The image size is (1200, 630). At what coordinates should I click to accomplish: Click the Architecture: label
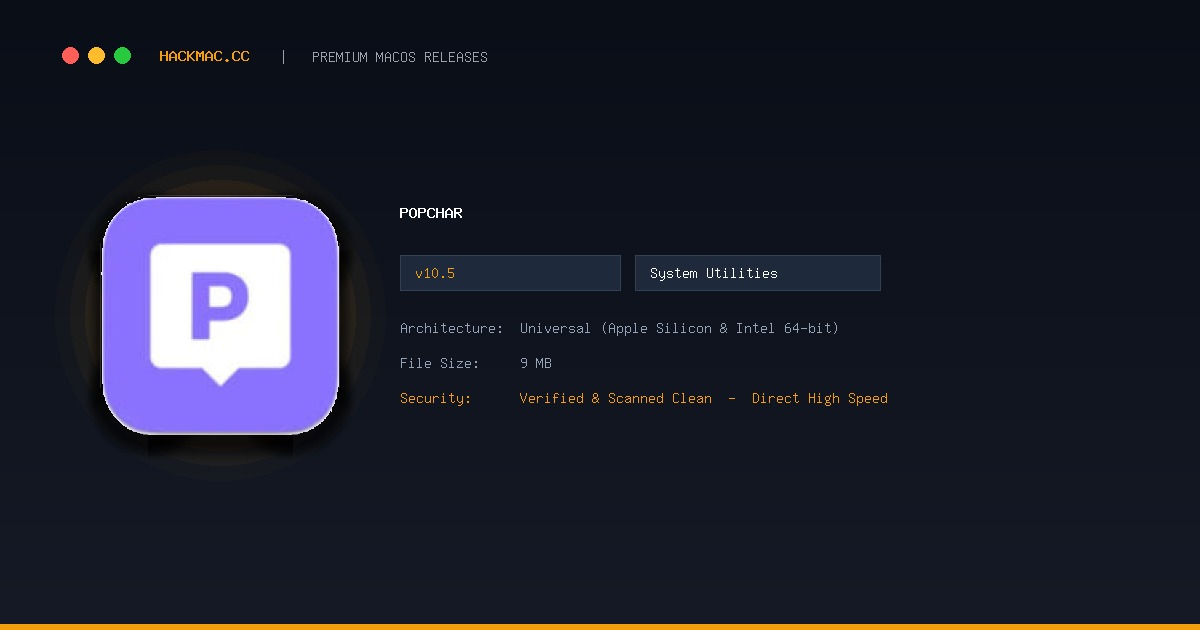tap(452, 328)
